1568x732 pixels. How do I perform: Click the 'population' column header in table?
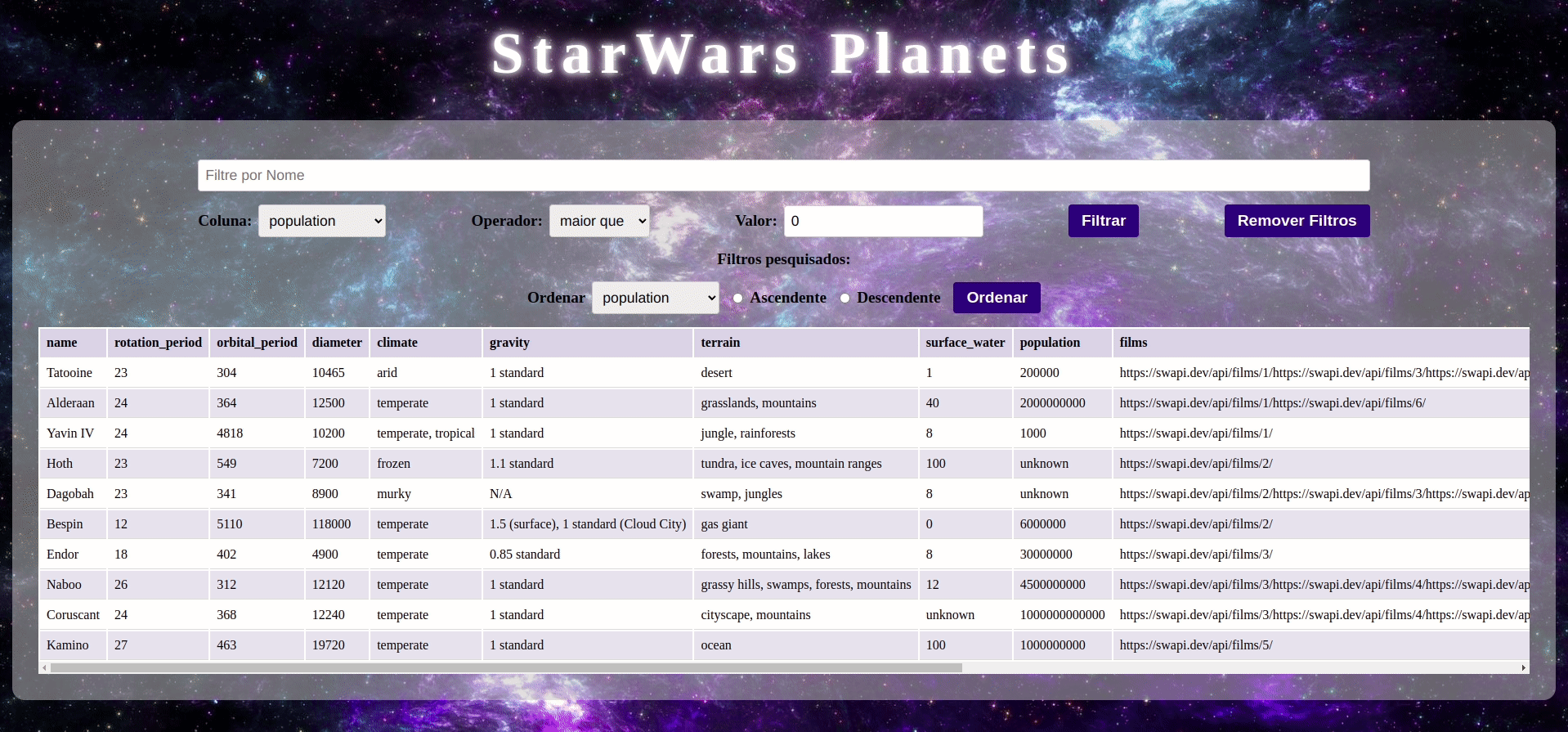point(1063,343)
